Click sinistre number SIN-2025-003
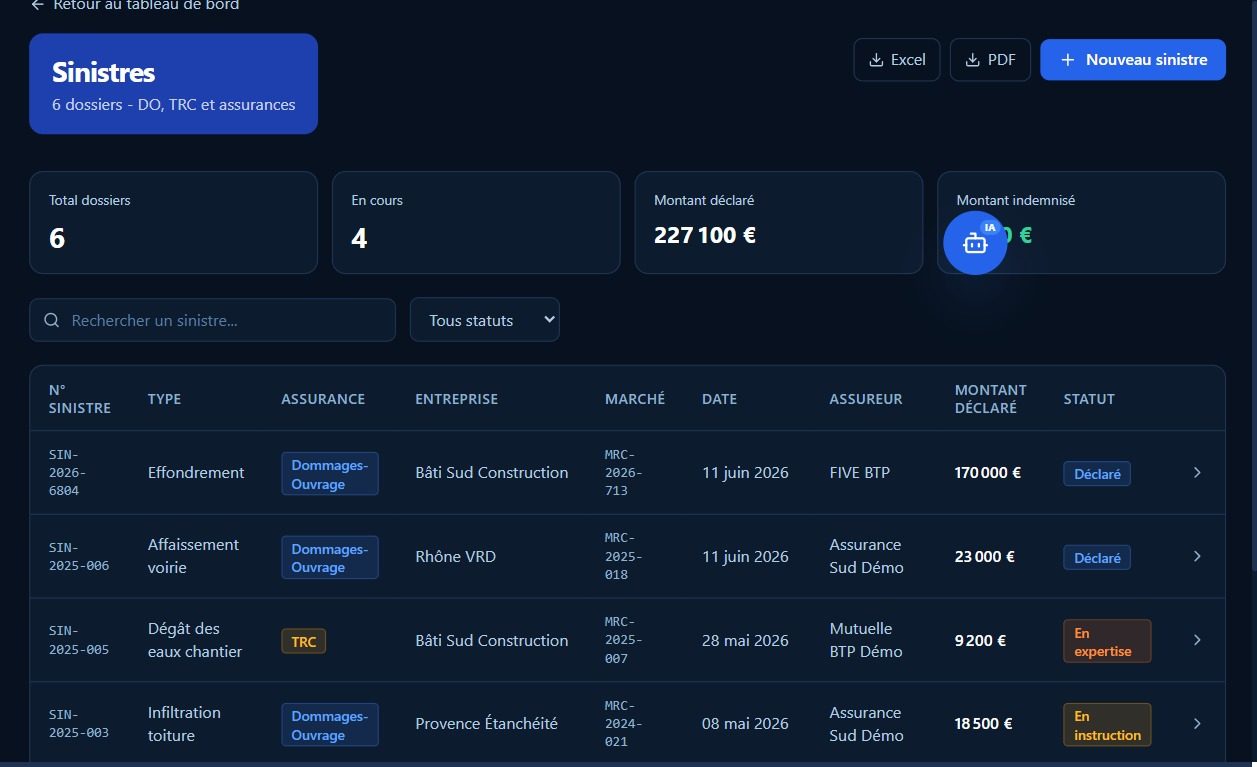The height and width of the screenshot is (767, 1257). tap(79, 723)
